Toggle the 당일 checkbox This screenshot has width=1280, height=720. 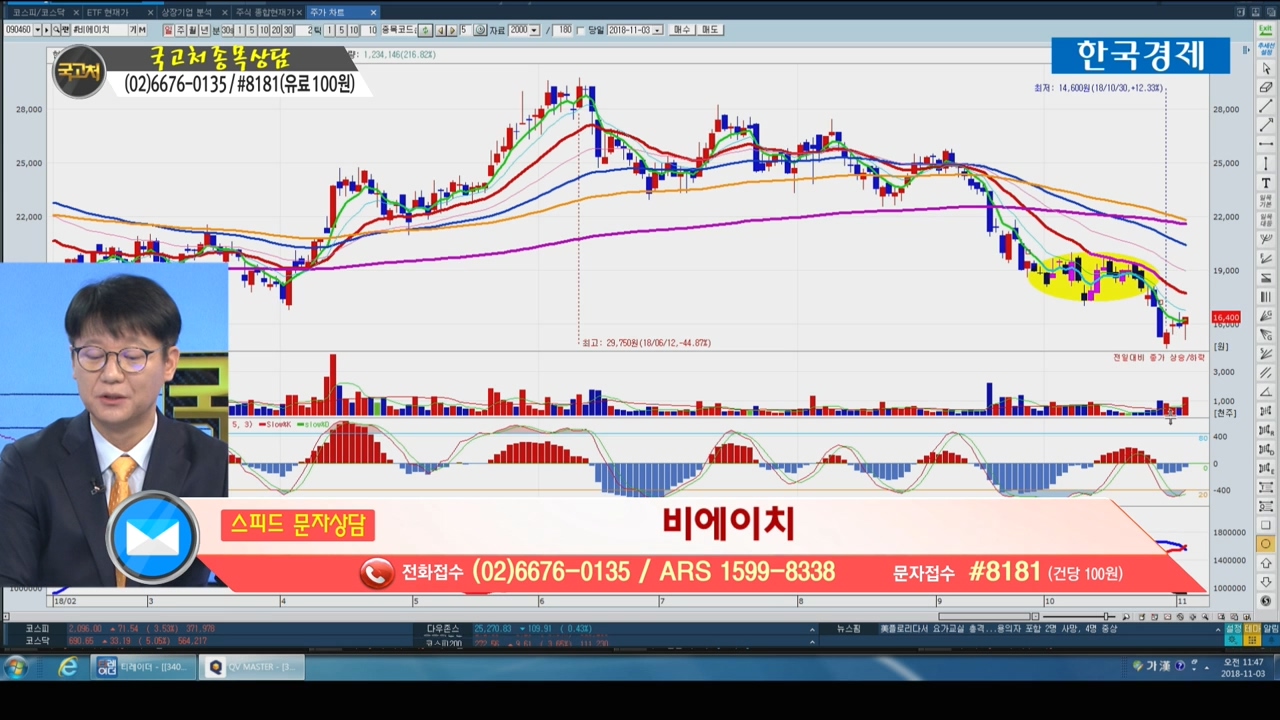point(581,30)
